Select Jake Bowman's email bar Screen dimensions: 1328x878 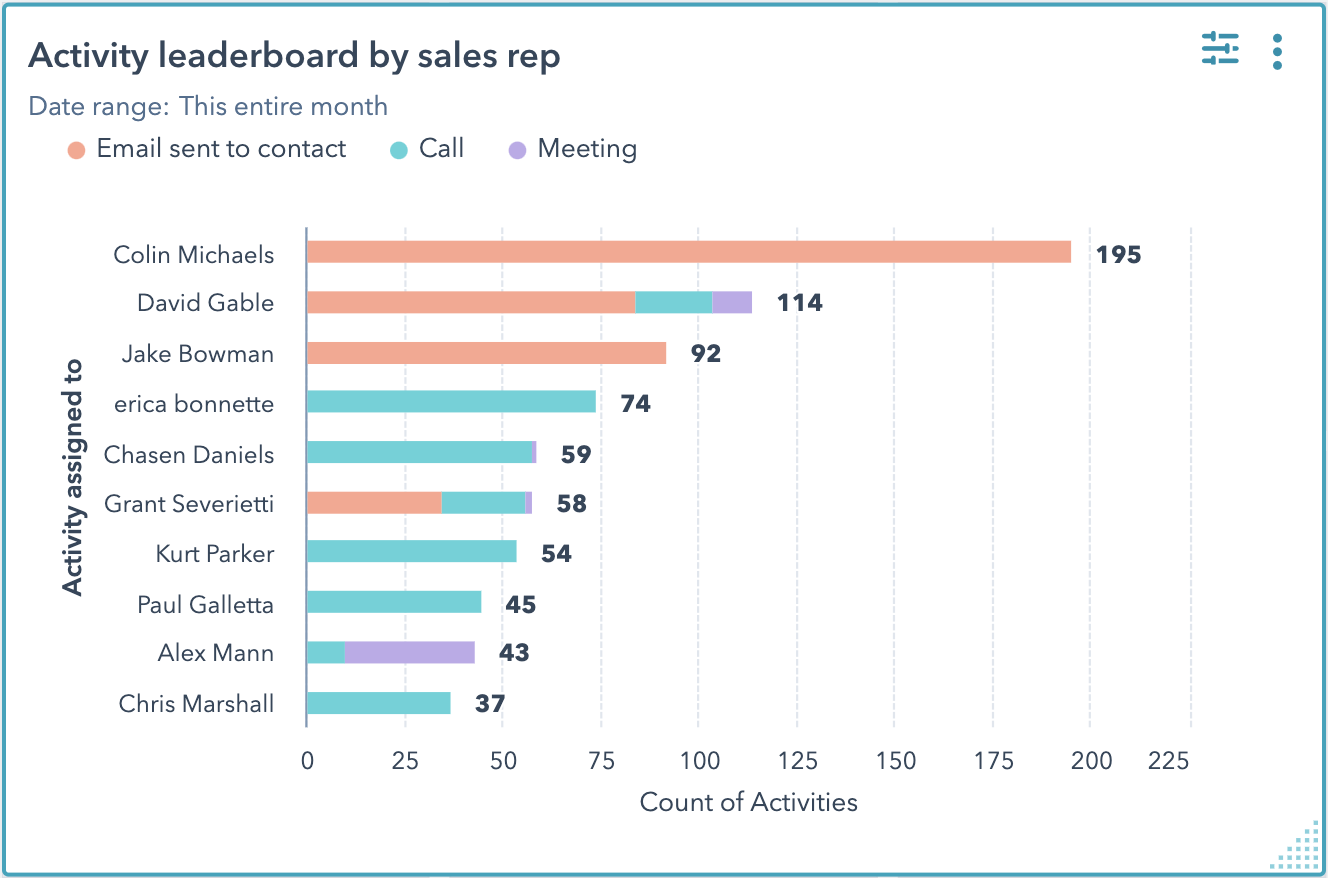coord(486,352)
